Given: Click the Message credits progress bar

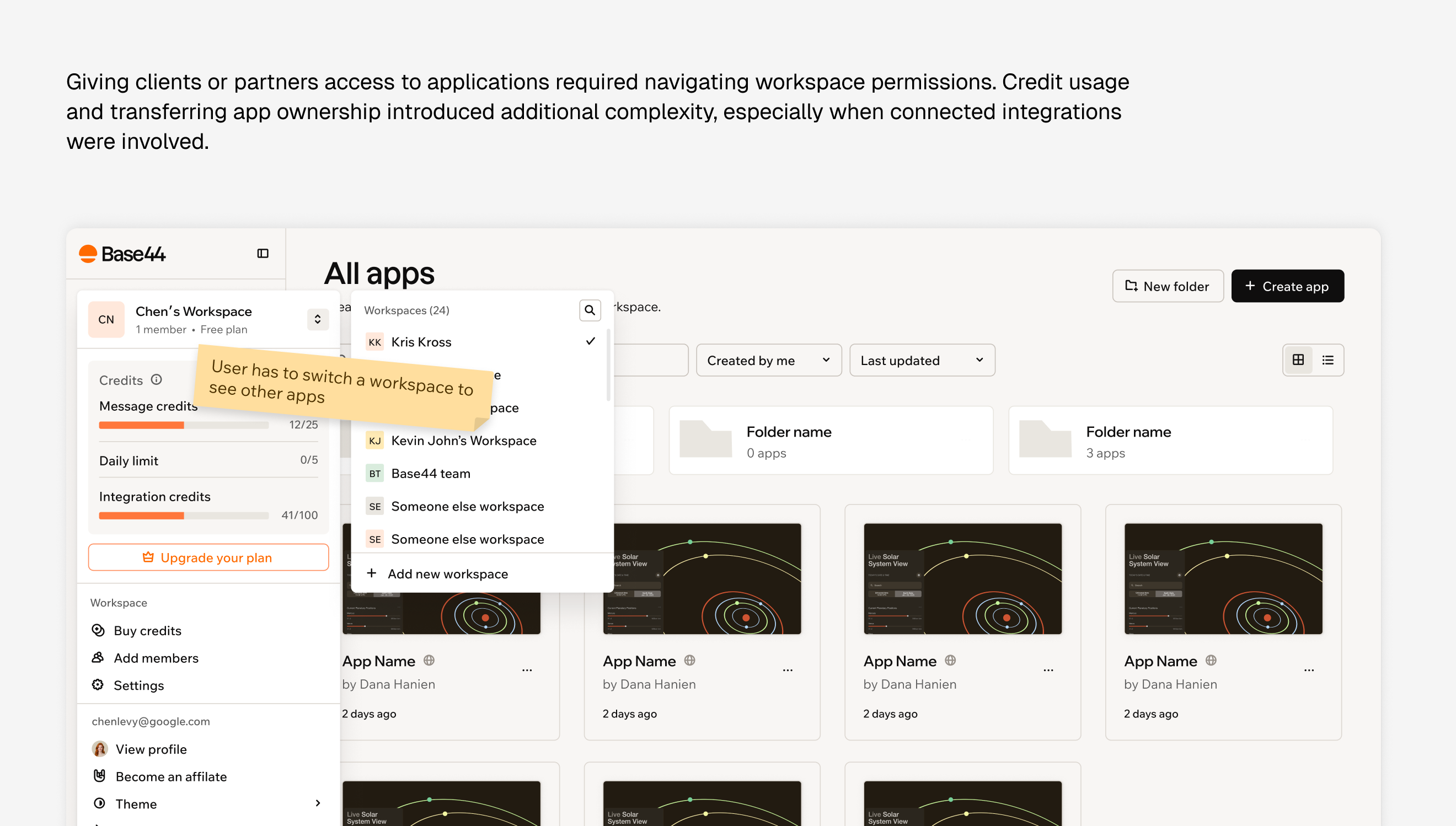Looking at the screenshot, I should coord(183,425).
